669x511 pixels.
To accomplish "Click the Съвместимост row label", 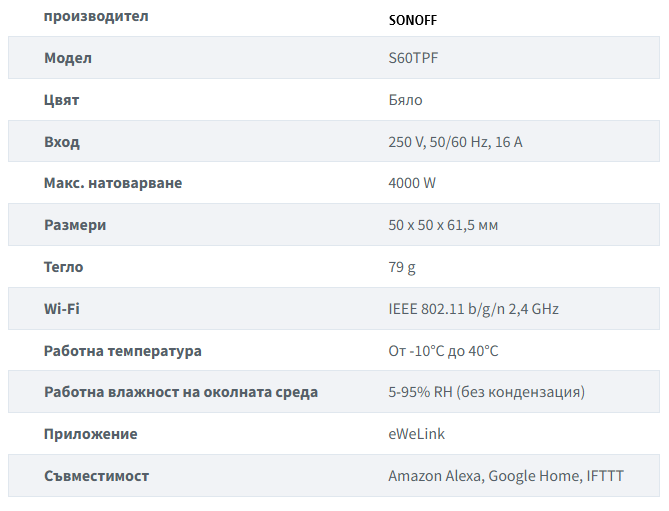I will tap(97, 476).
